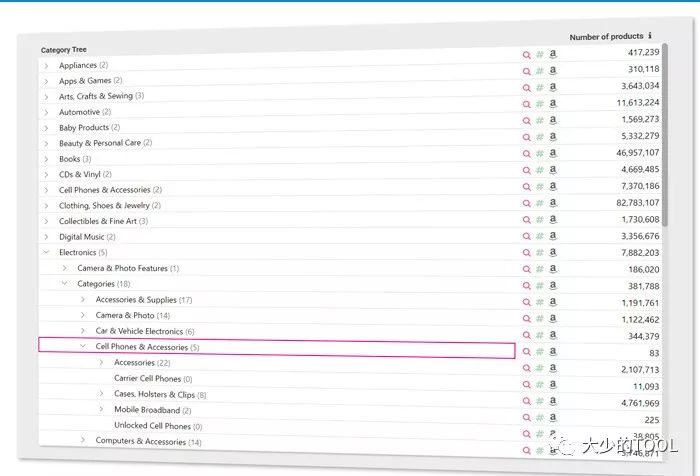Image resolution: width=700 pixels, height=476 pixels.
Task: Collapse highlighted Cell Phones & Accessories (5)
Action: pos(83,346)
